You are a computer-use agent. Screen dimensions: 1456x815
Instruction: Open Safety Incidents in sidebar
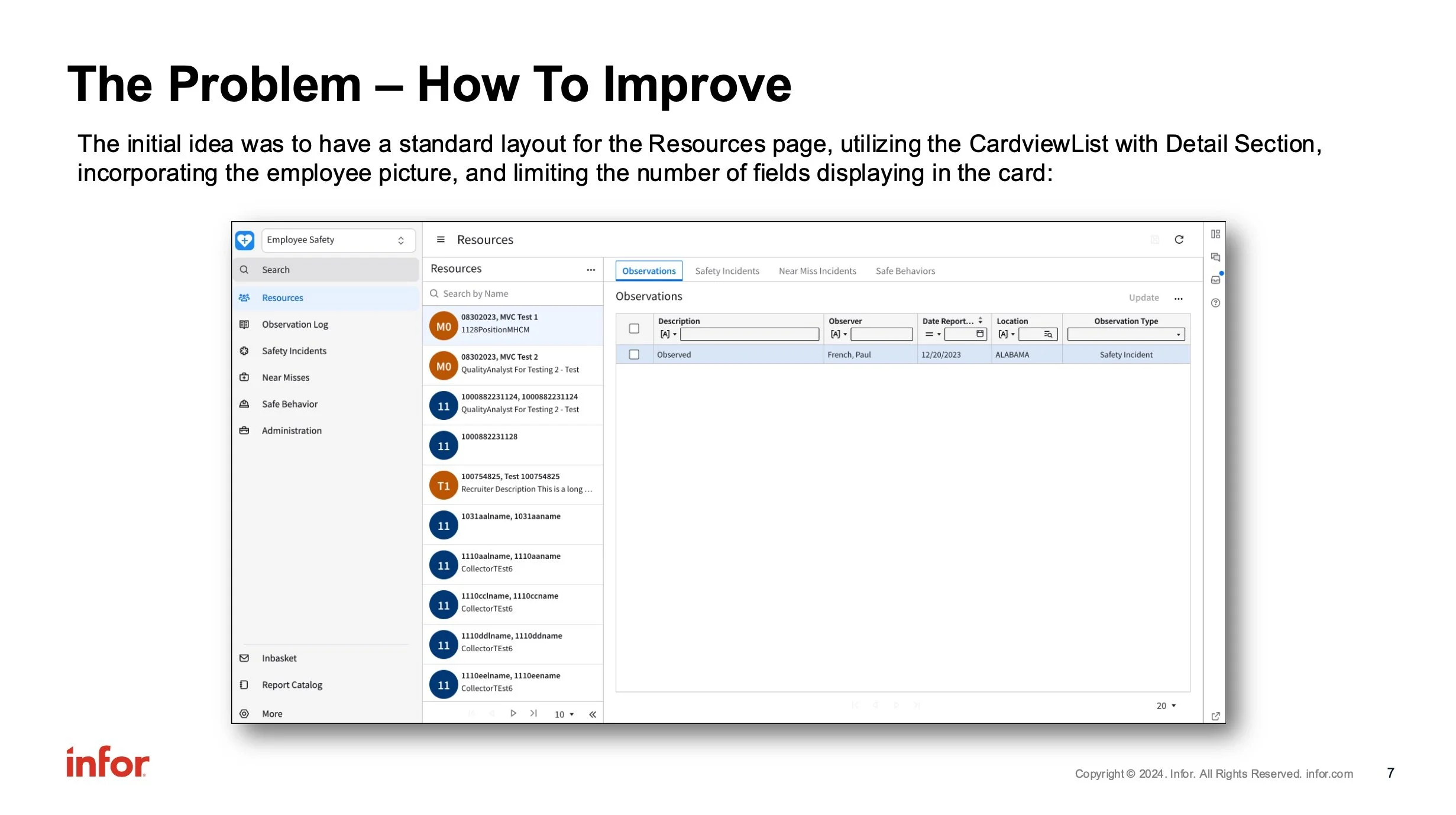294,351
